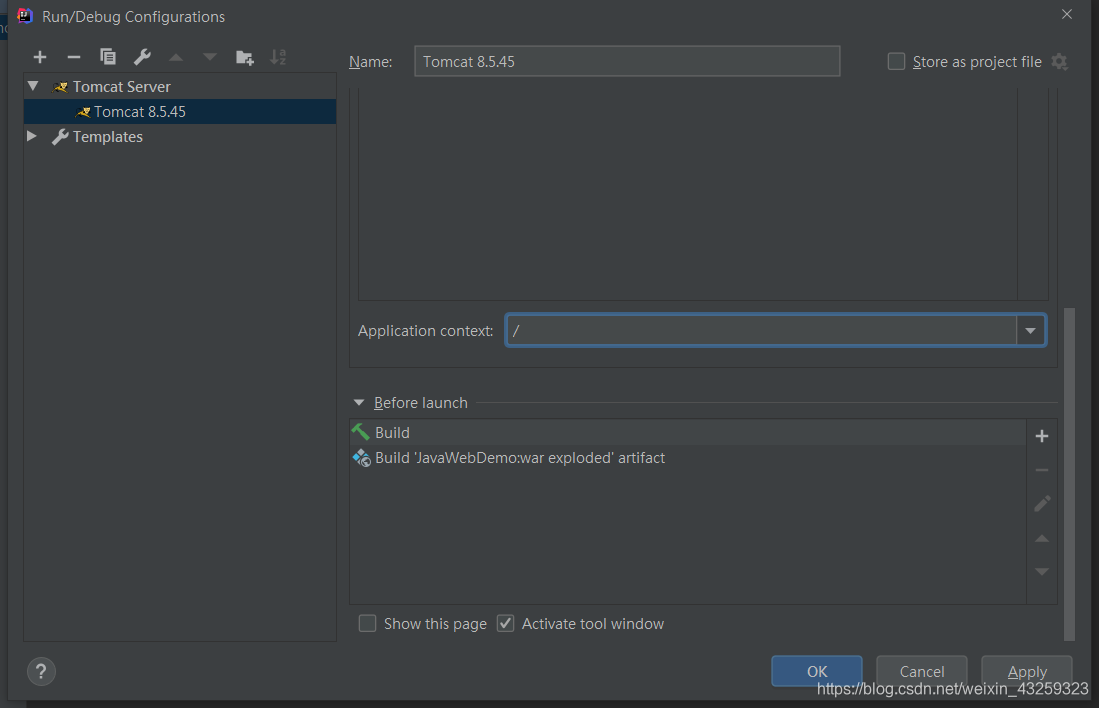Select Tomcat 8.5.45 configuration

click(180, 111)
